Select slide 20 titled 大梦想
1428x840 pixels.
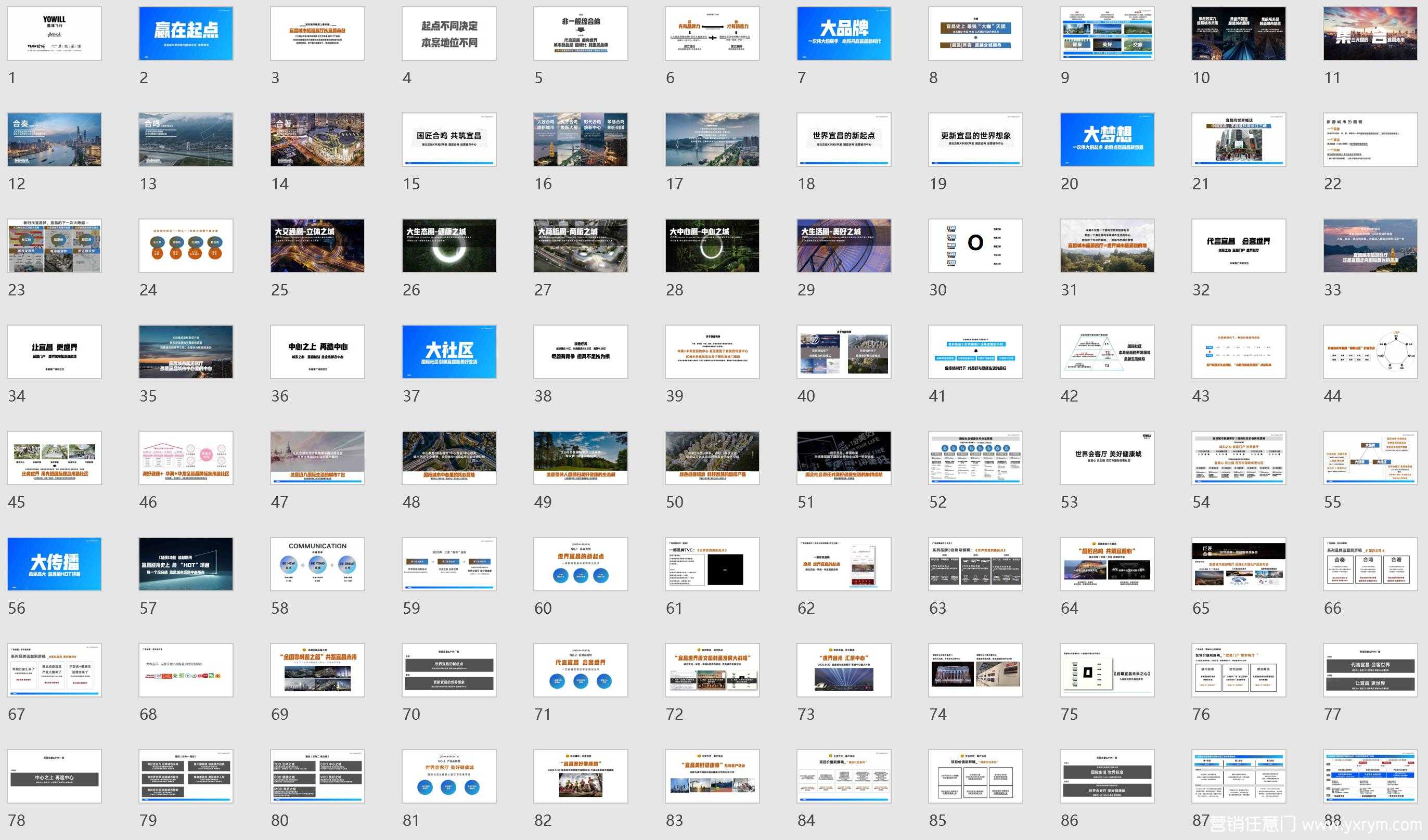click(x=1107, y=139)
